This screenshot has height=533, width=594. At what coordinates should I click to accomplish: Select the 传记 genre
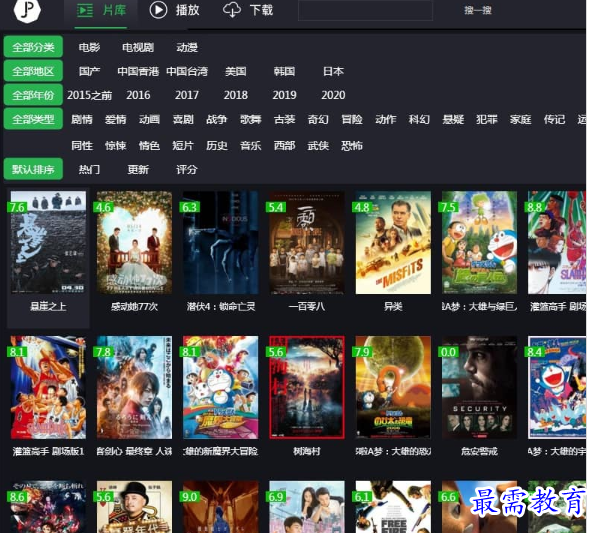point(554,119)
